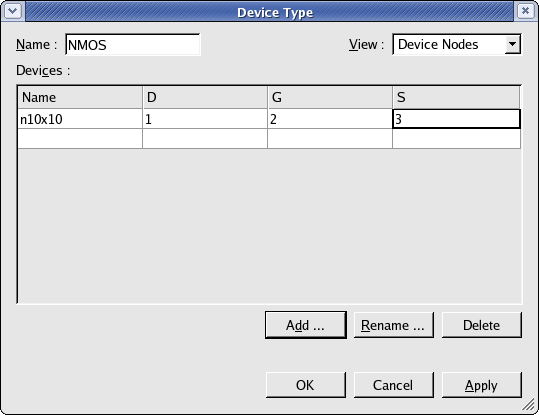Select the S cell with value 3
The width and height of the screenshot is (539, 415).
(x=456, y=119)
